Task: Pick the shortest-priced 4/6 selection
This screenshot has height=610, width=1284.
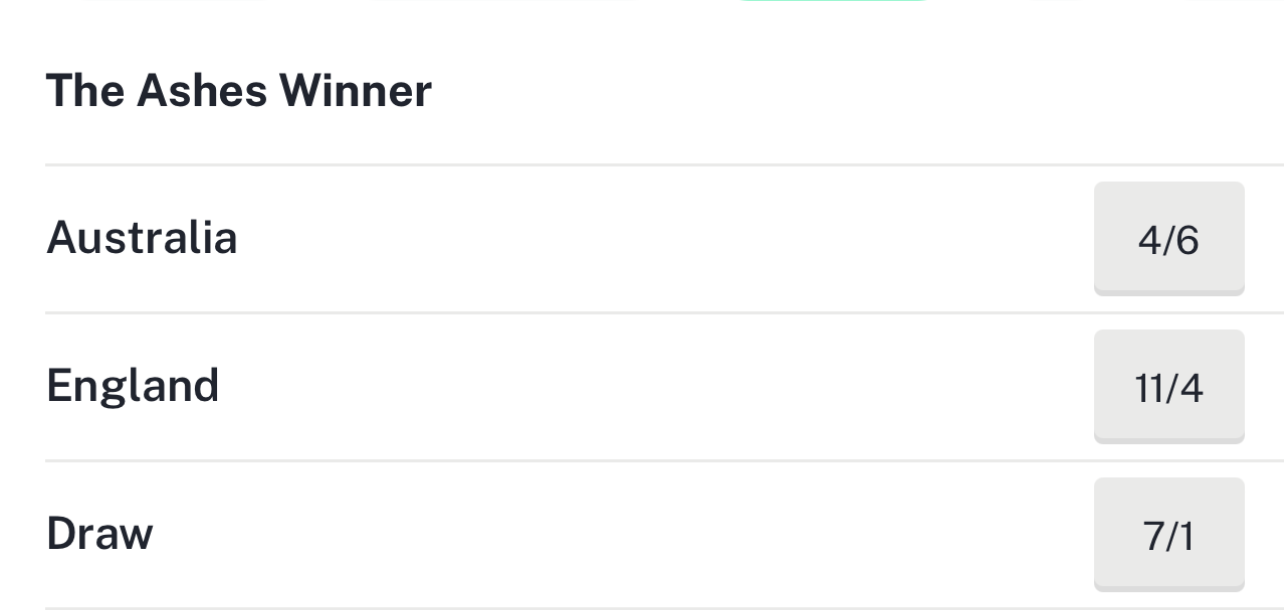Action: click(1168, 239)
